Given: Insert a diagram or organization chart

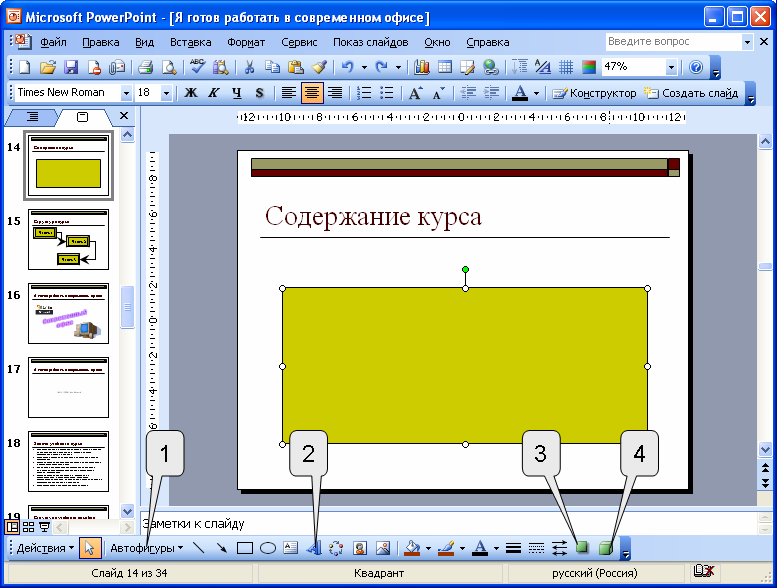Looking at the screenshot, I should tap(336, 548).
